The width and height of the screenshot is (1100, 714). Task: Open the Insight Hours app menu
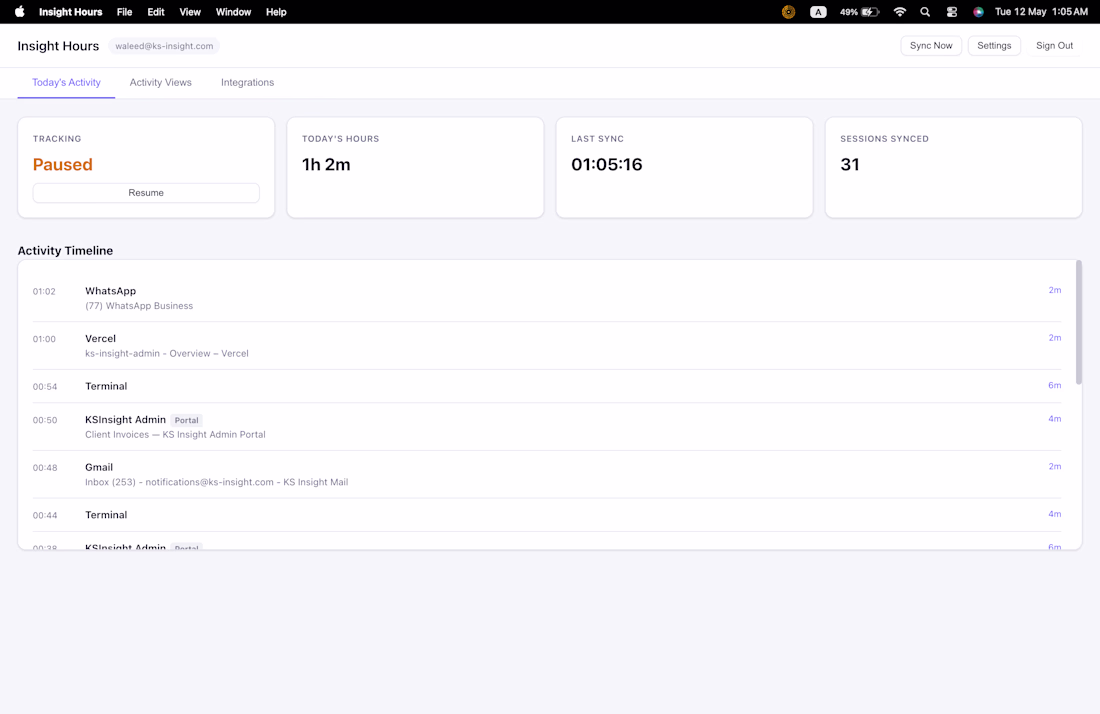[x=70, y=12]
